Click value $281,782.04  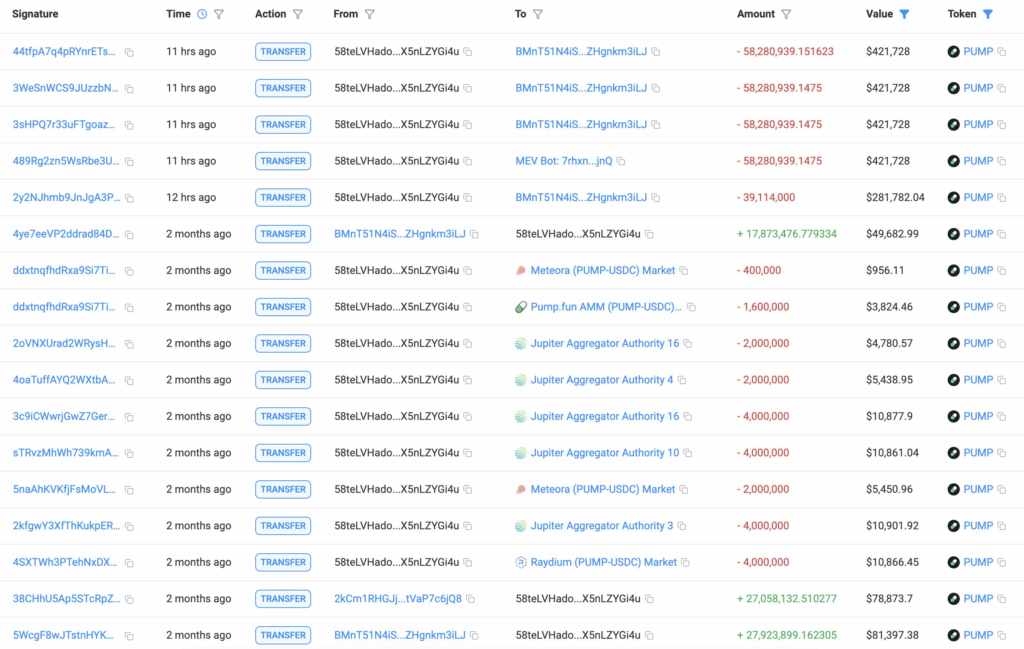895,197
